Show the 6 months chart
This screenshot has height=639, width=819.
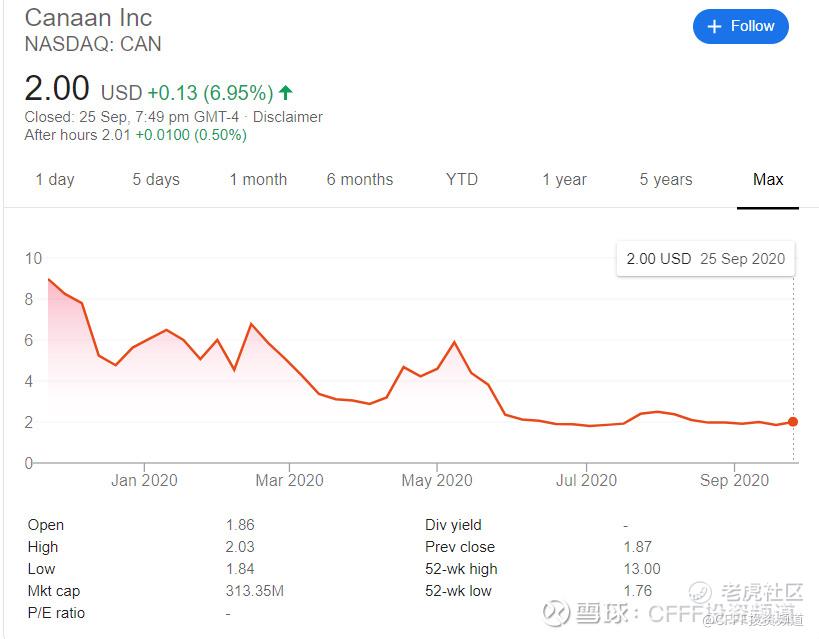[x=360, y=179]
